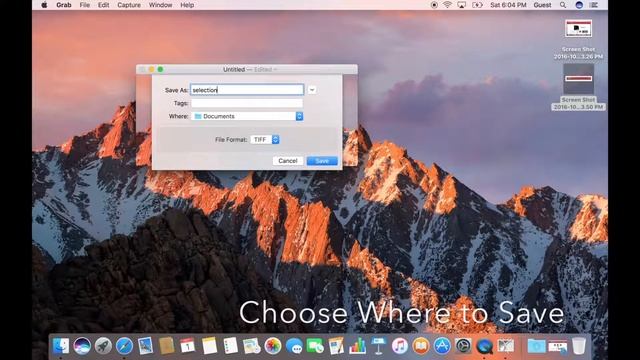Image resolution: width=640 pixels, height=360 pixels.
Task: Open Notification Center icon
Action: 594,5
